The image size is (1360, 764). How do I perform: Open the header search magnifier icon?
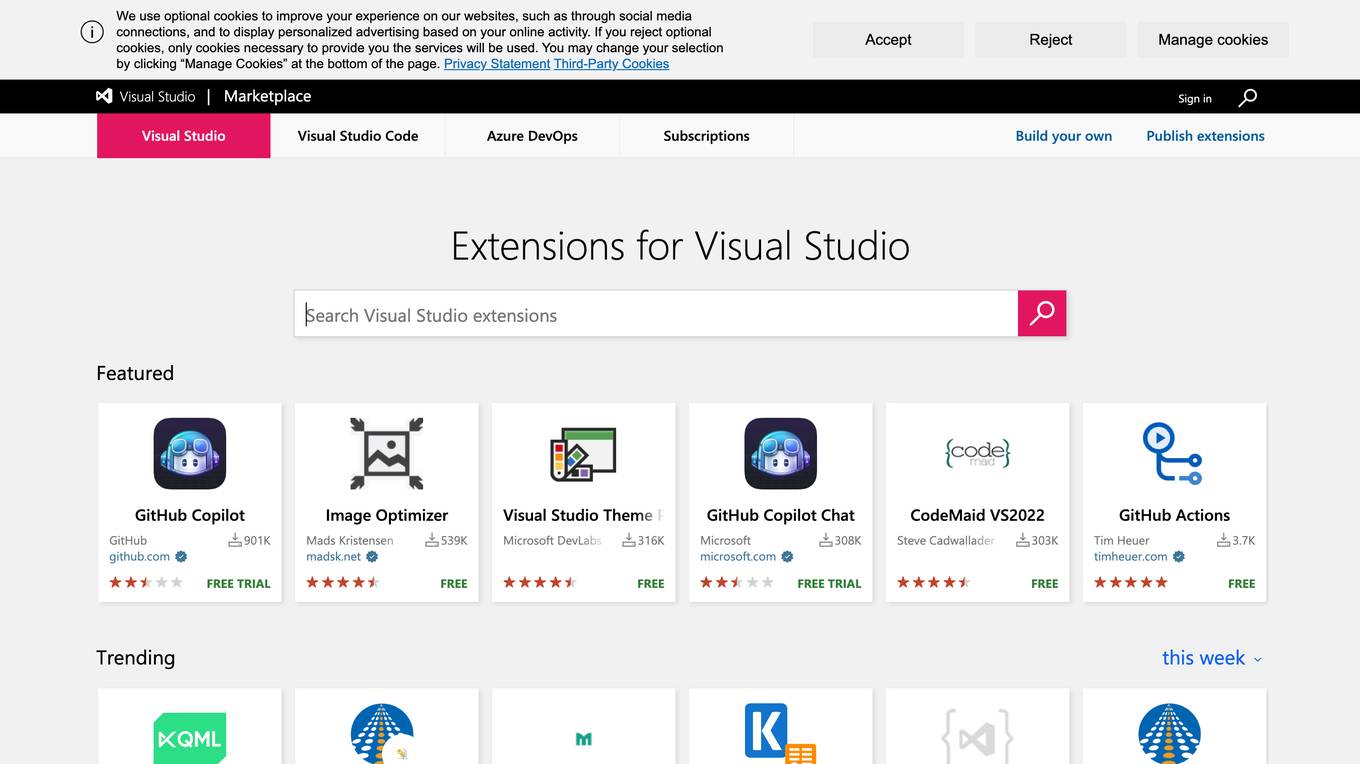pos(1247,97)
